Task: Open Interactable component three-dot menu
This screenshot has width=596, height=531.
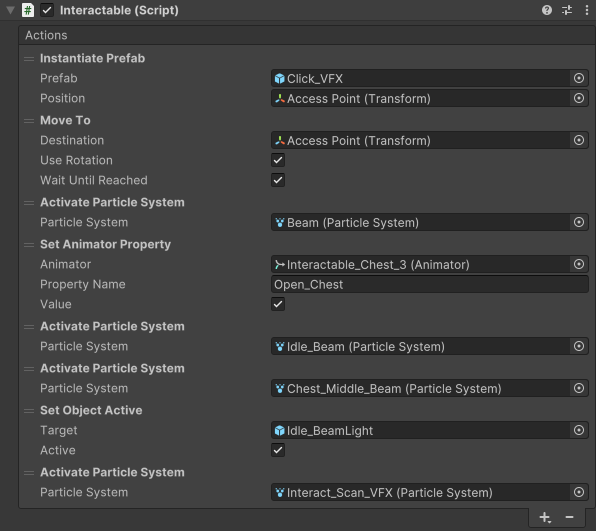Action: coord(586,10)
